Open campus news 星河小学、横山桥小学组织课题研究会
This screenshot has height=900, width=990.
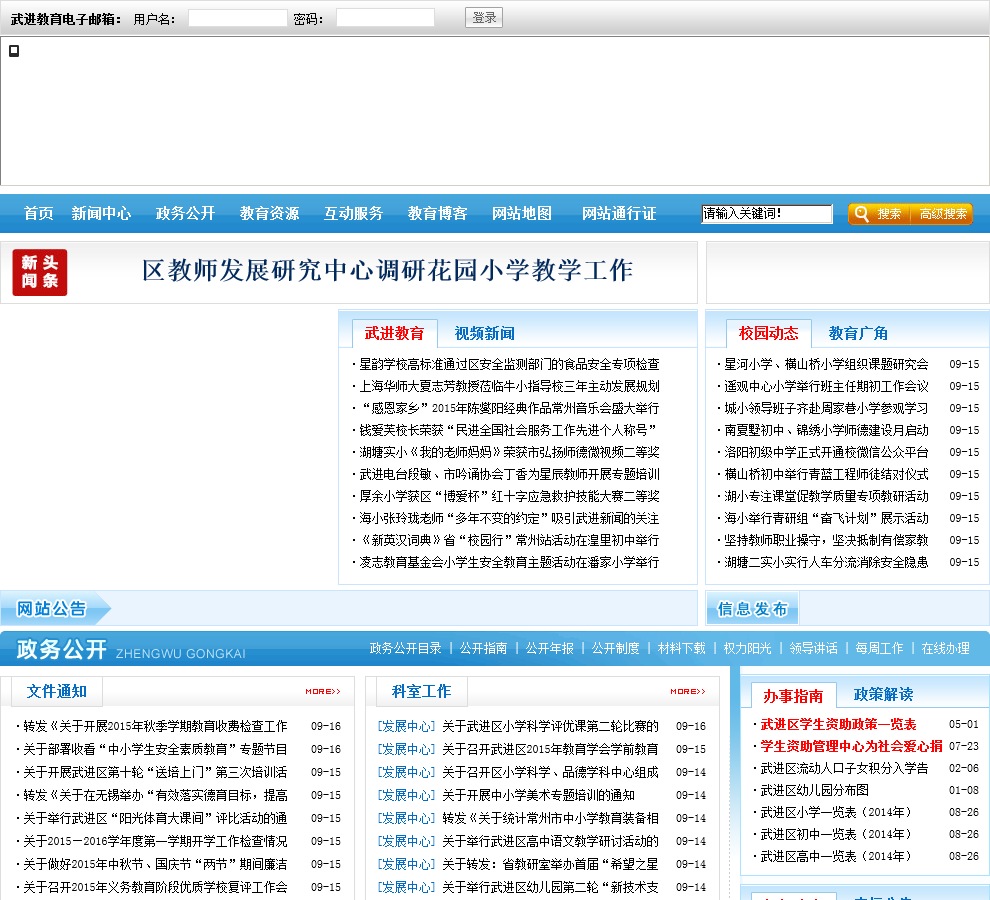[826, 364]
